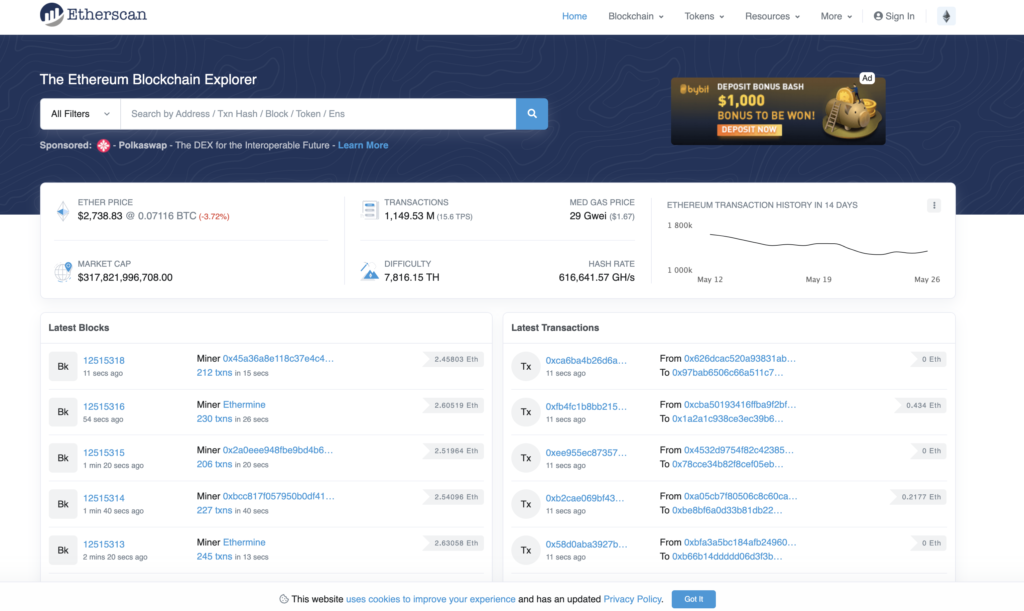This screenshot has height=611, width=1024.
Task: View 245 txns link
Action: (x=214, y=557)
